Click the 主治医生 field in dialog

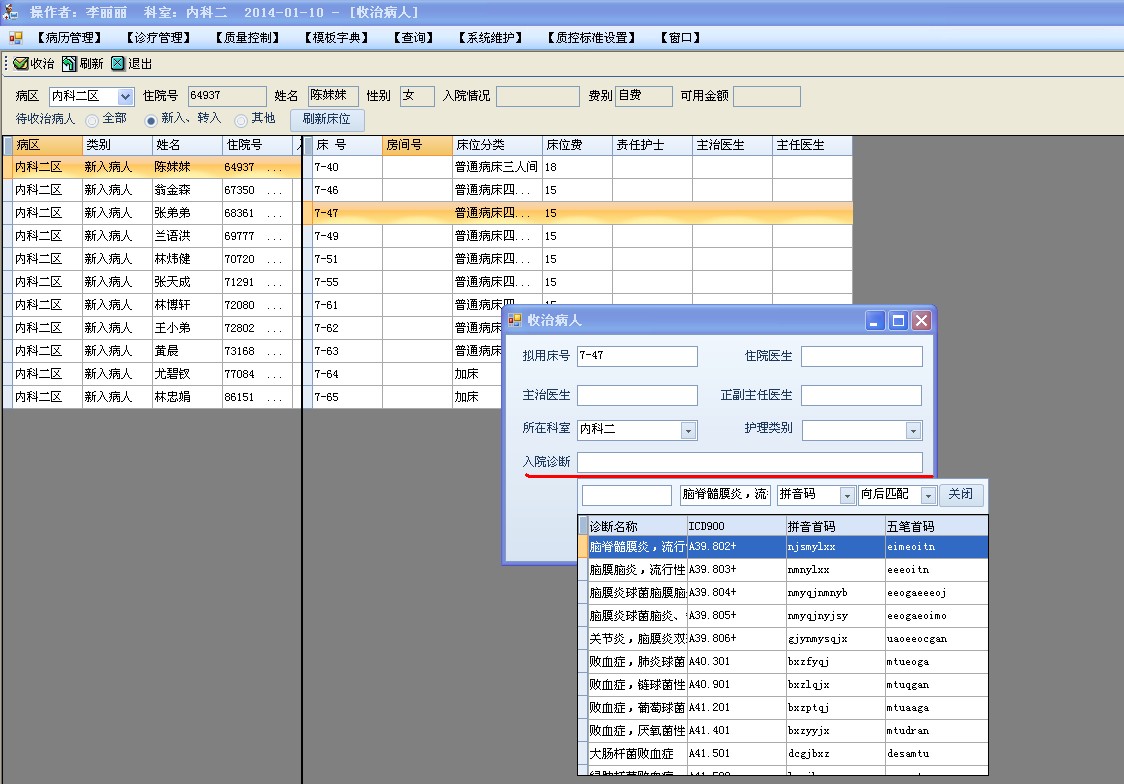click(637, 396)
